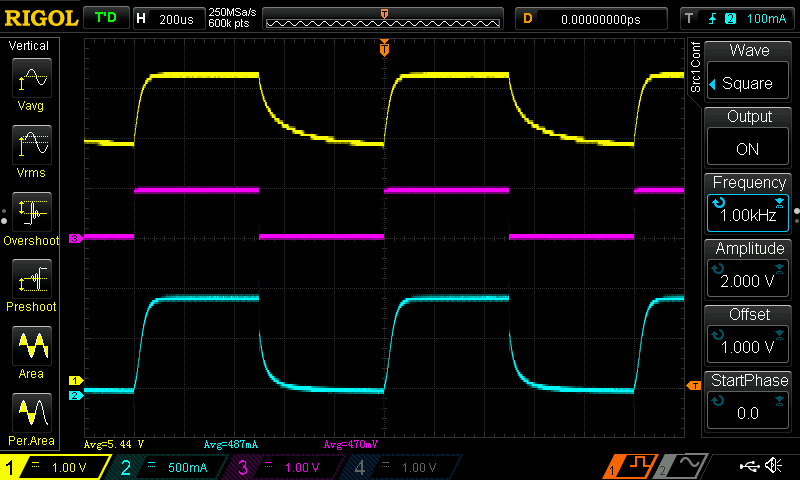This screenshot has height=480, width=800.
Task: Click the orange trigger level marker
Action: (692, 385)
